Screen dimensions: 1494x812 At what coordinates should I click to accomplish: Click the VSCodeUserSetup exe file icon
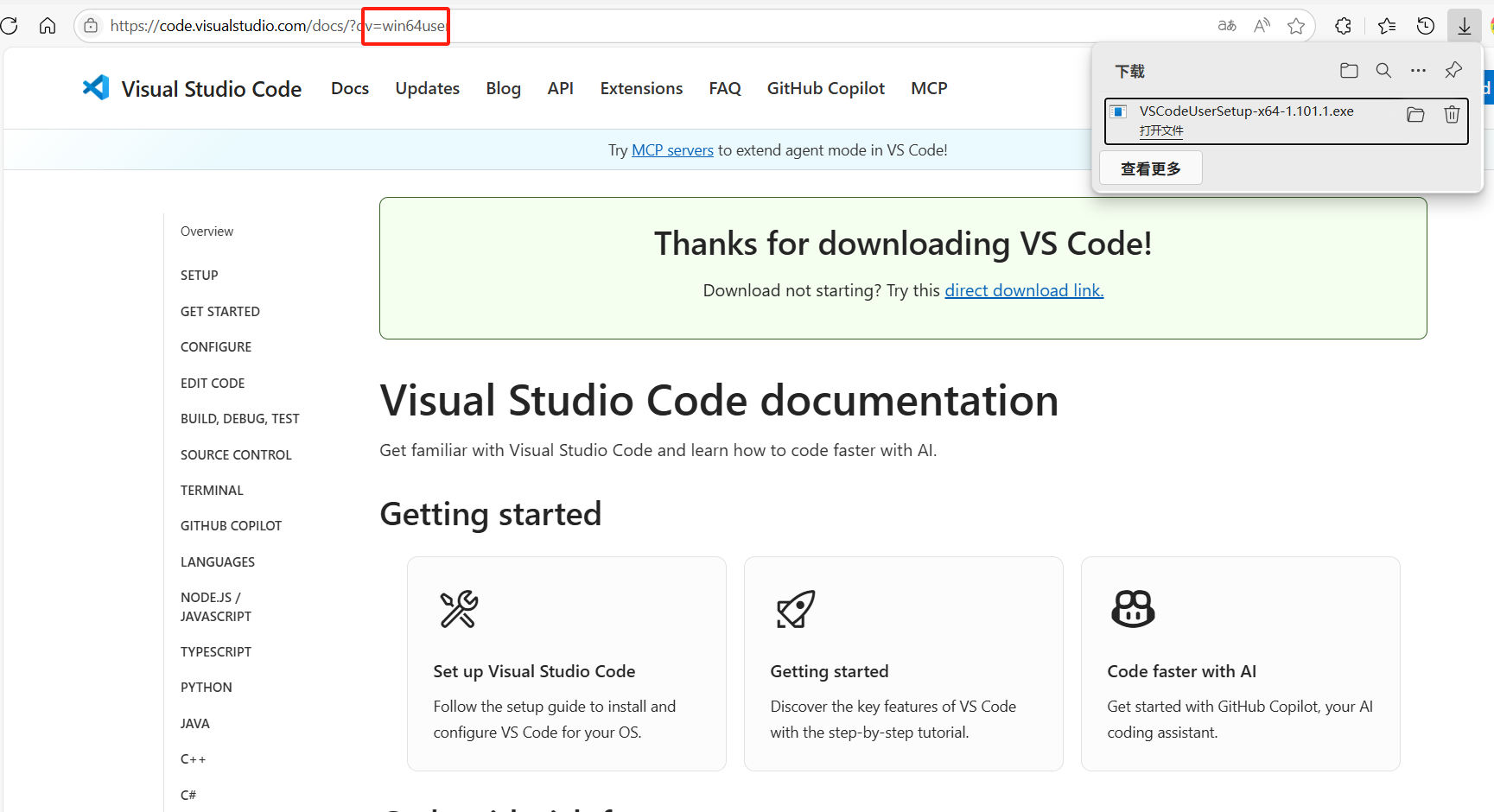[1118, 111]
